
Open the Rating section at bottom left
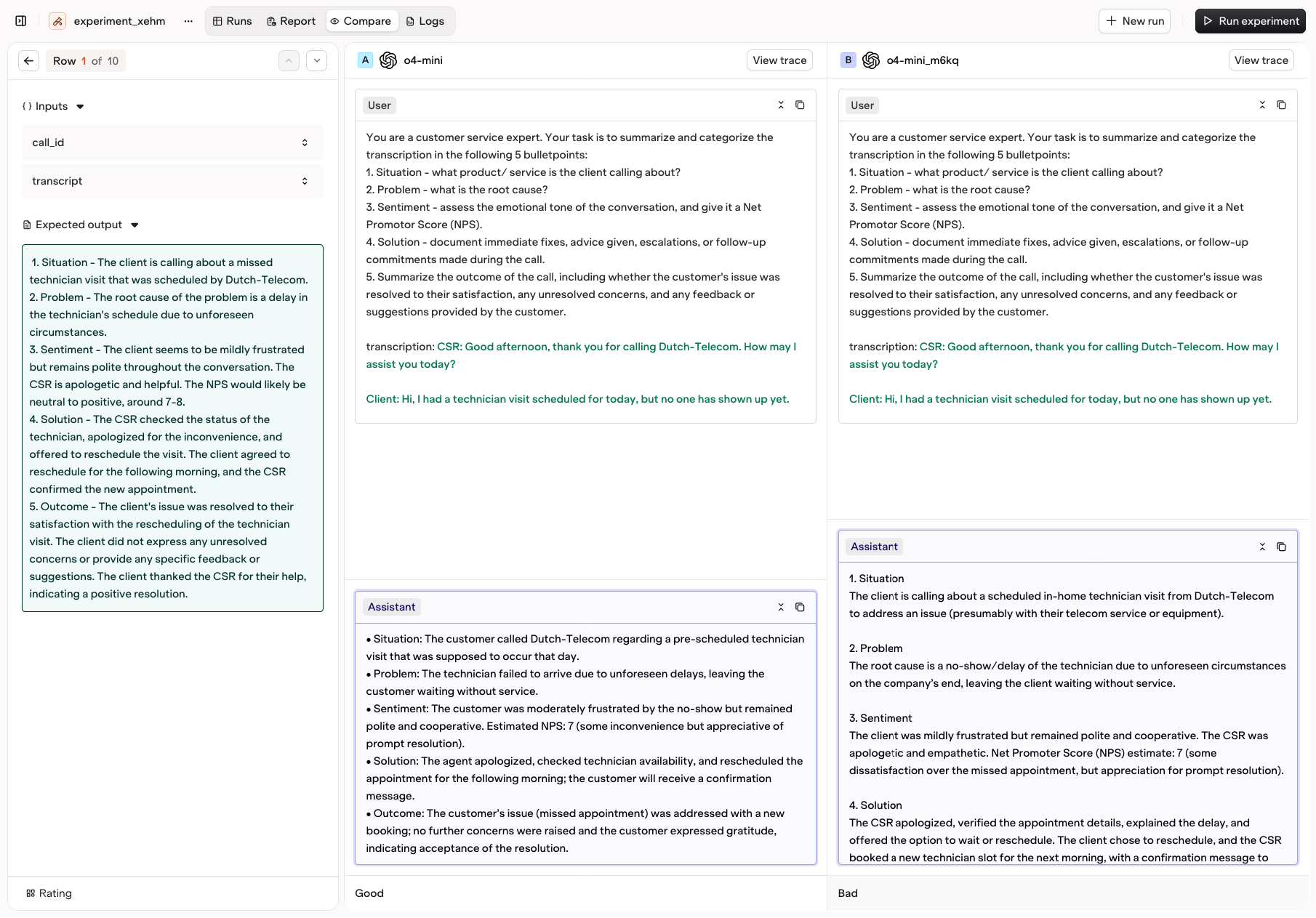pyautogui.click(x=49, y=893)
